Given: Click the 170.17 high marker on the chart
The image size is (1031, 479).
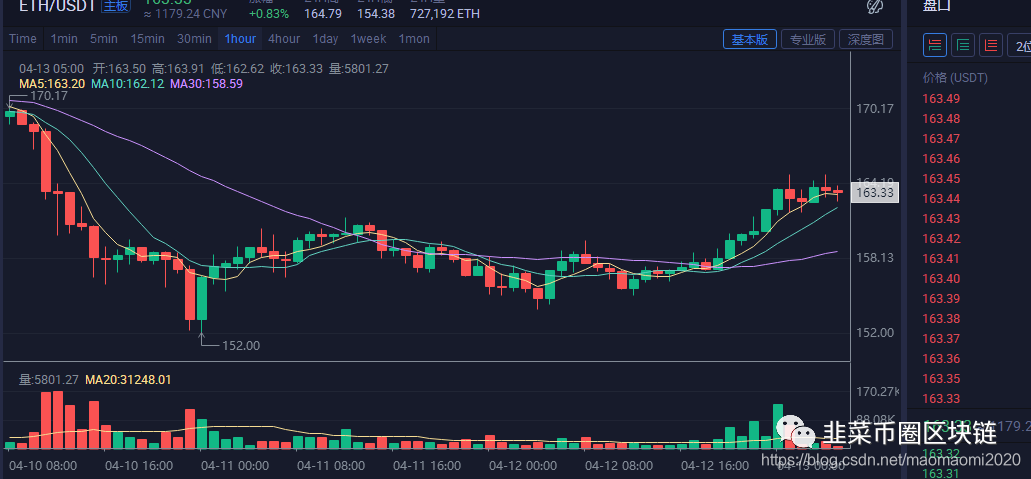Looking at the screenshot, I should 49,95.
